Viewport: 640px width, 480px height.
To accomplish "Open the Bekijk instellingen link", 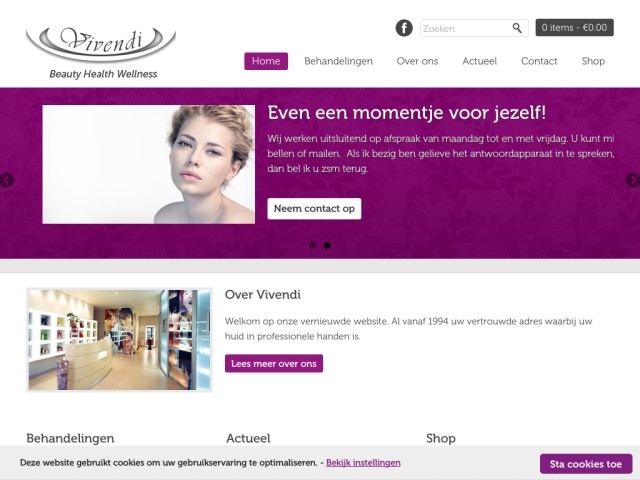I will [x=363, y=463].
